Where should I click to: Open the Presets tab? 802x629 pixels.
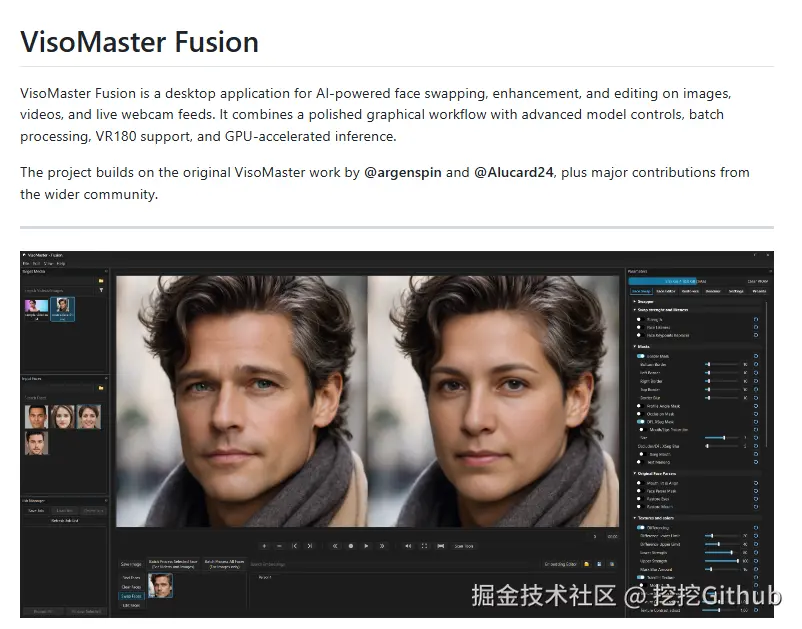(760, 291)
